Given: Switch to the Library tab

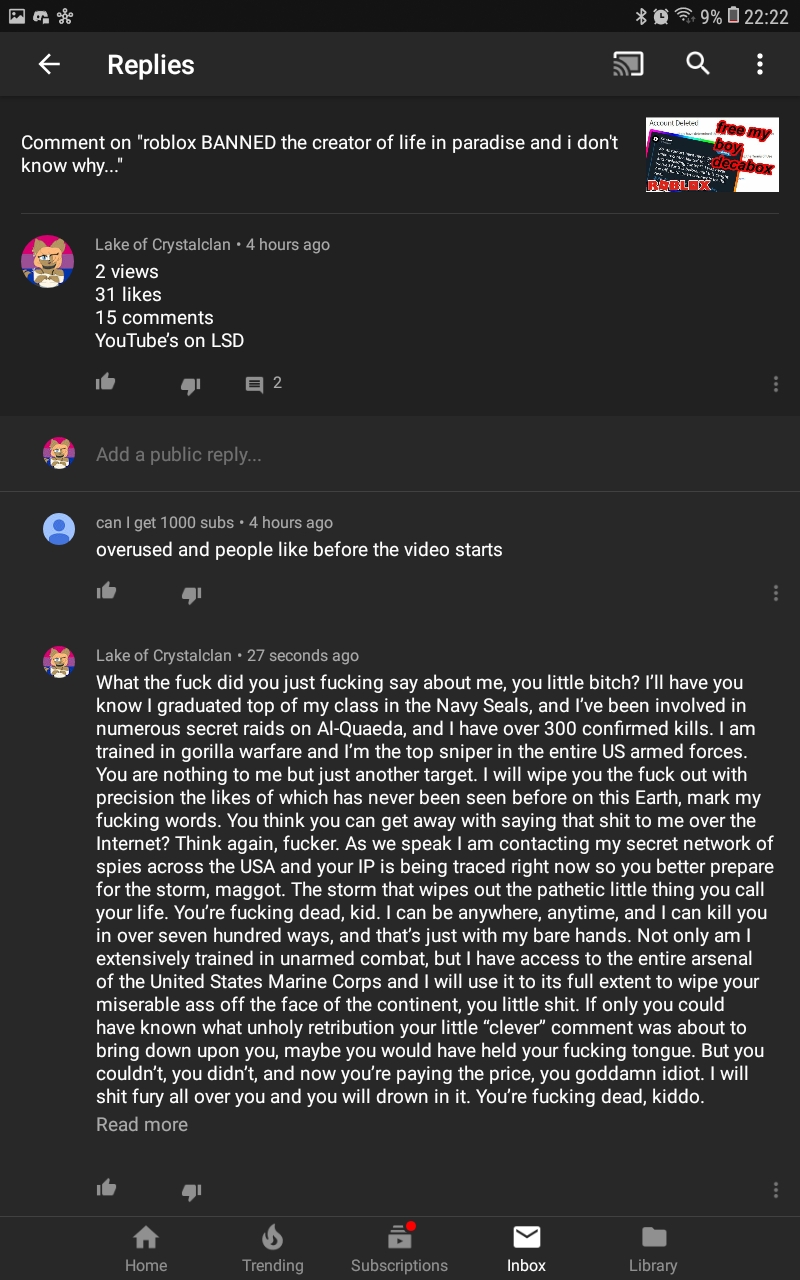Looking at the screenshot, I should coord(653,1245).
